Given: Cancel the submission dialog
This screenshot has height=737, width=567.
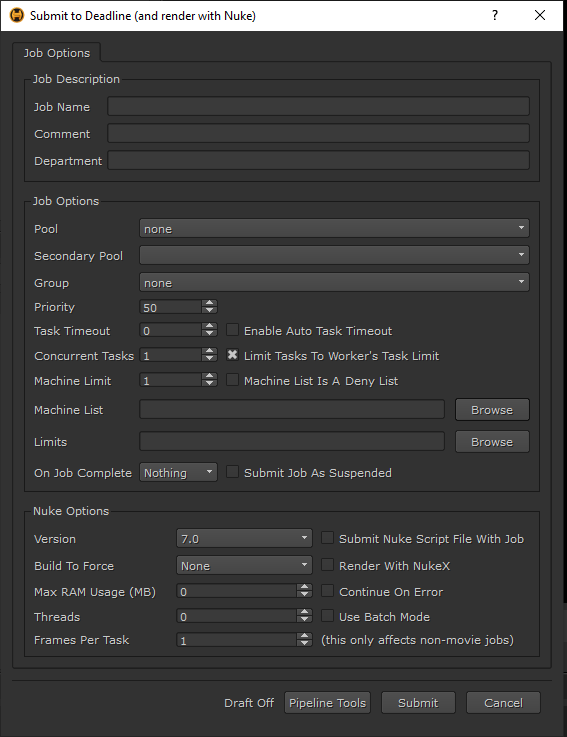Looking at the screenshot, I should [x=503, y=703].
